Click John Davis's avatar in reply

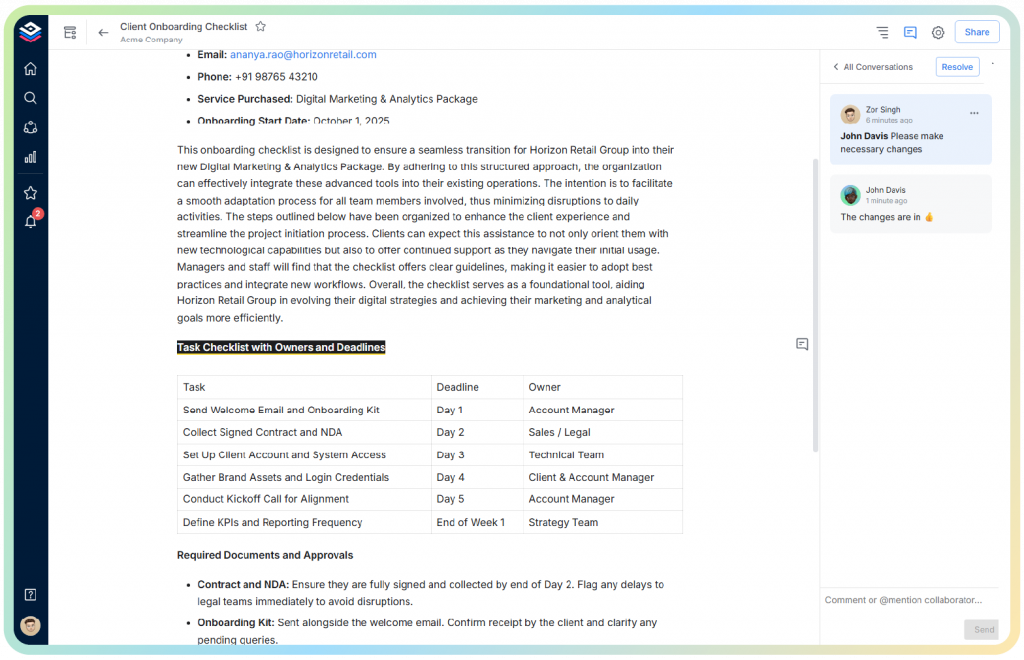pos(850,195)
